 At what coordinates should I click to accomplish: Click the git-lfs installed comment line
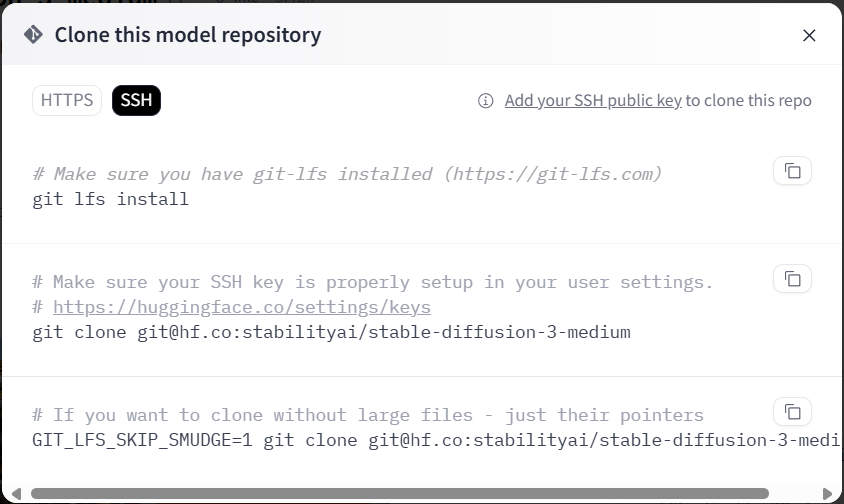(347, 174)
